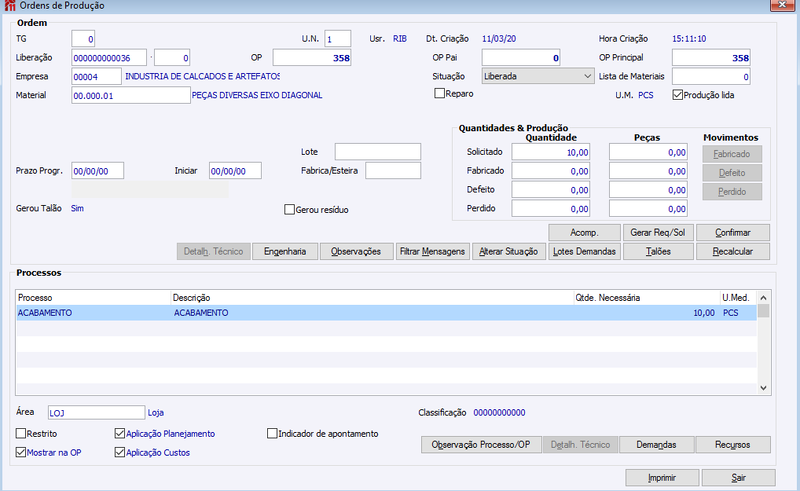Screen dimensions: 800x491
Task: Click the Lote input field
Action: coord(378,152)
